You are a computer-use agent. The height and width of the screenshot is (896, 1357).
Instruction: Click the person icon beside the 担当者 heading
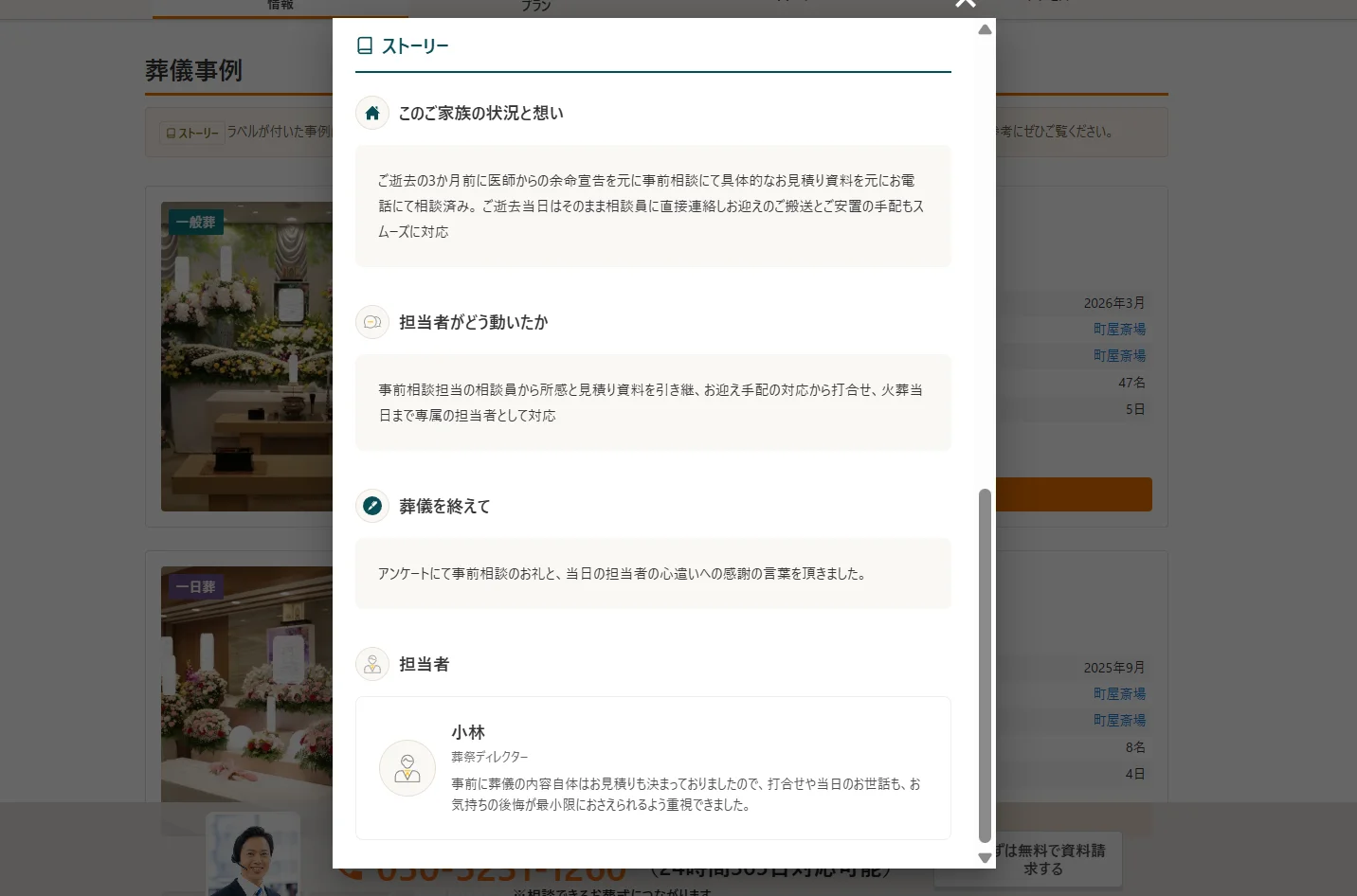coord(371,664)
